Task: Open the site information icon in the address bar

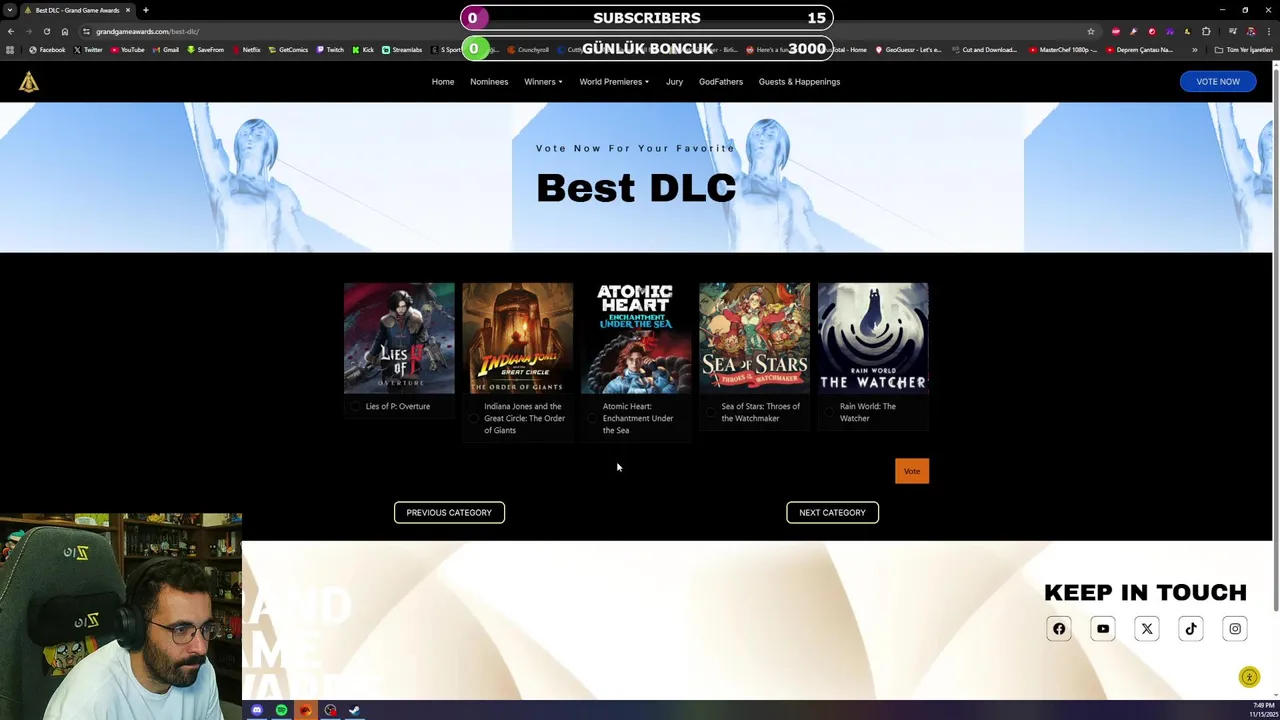Action: (86, 31)
